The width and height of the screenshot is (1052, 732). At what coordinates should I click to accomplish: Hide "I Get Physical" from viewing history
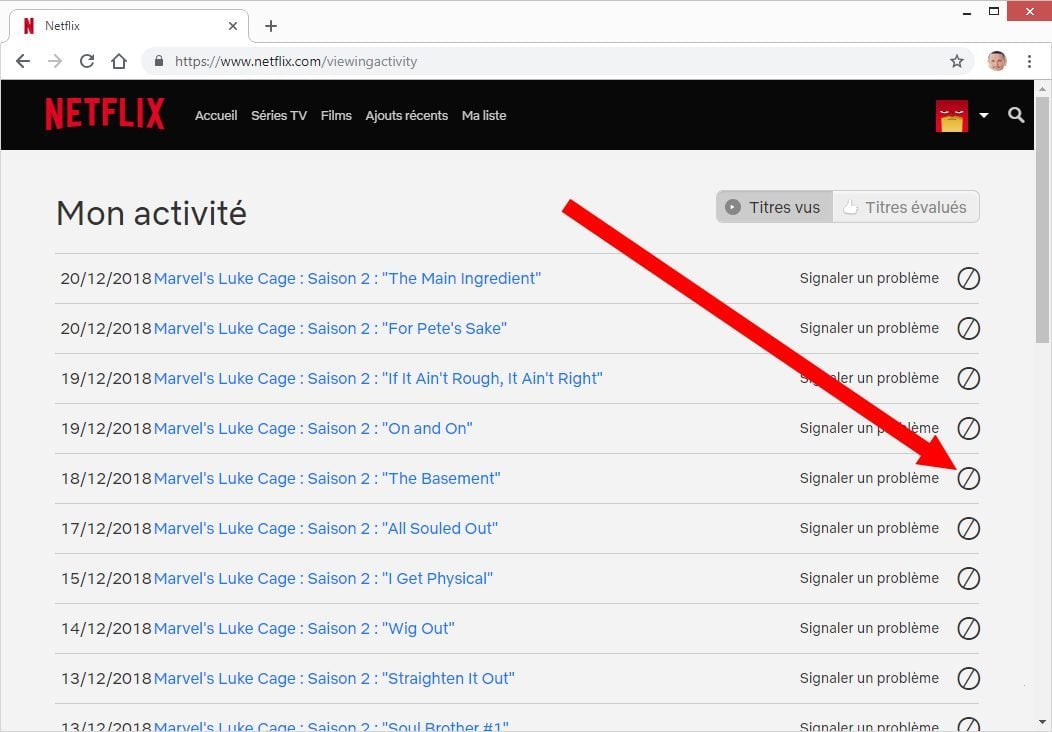[968, 578]
